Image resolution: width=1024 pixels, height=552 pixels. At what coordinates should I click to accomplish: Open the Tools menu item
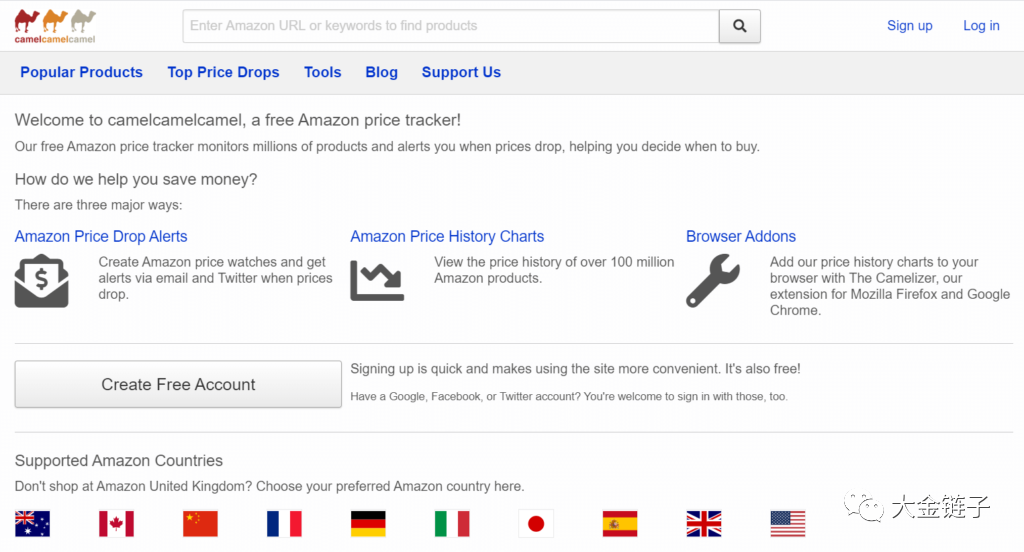tap(323, 72)
